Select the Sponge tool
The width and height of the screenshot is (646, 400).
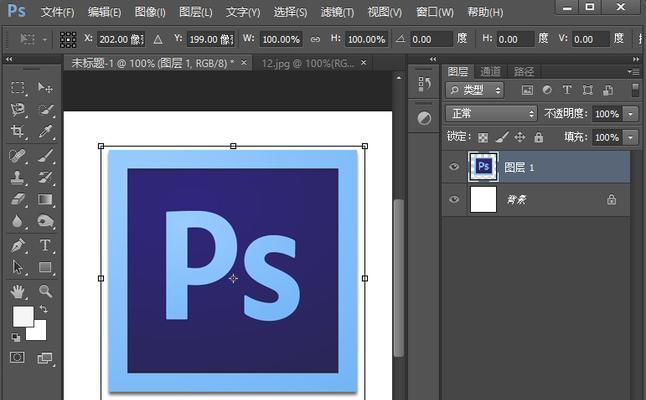[44, 221]
